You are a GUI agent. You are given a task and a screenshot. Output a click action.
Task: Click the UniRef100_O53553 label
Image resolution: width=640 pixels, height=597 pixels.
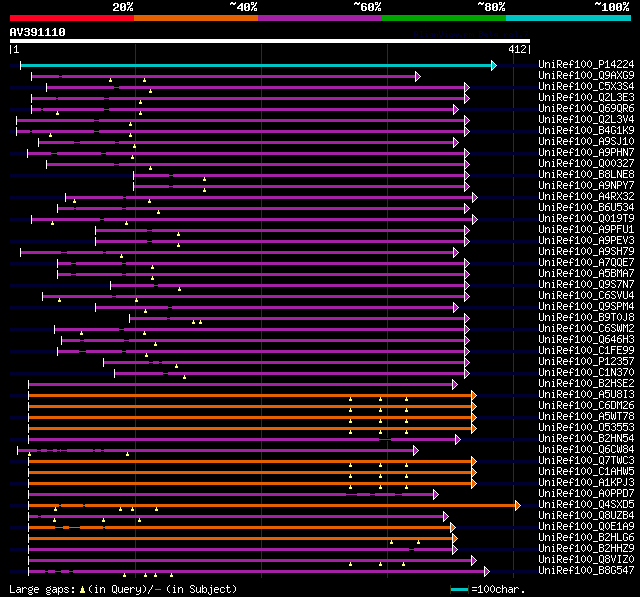point(586,428)
